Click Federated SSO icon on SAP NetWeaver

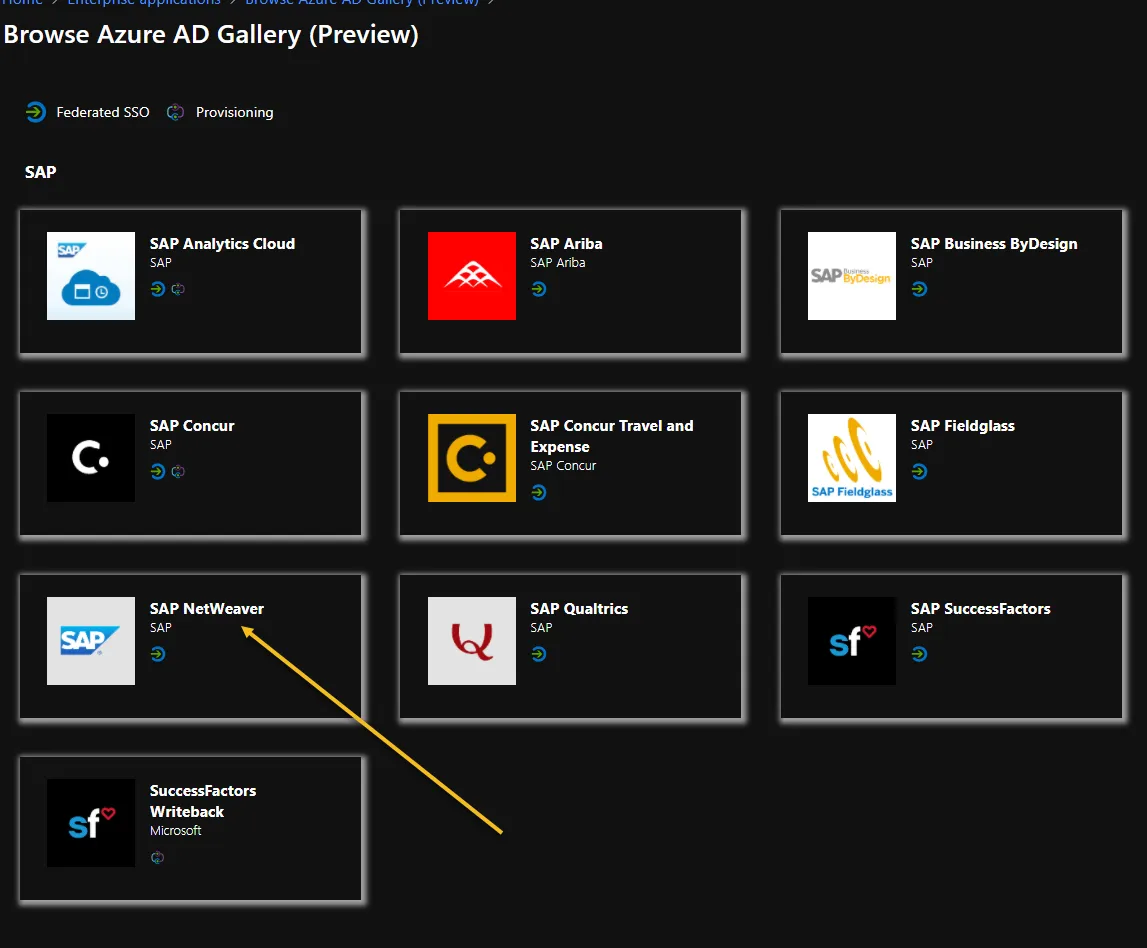pyautogui.click(x=158, y=654)
